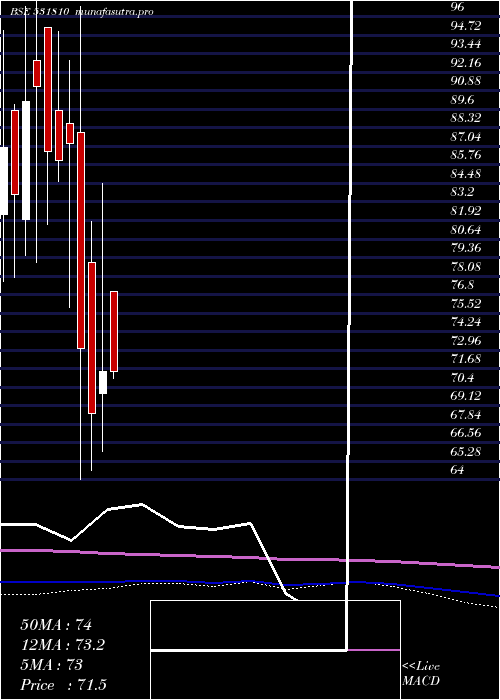Click the 65.28 price axis label
This screenshot has height=700, width=500.
pyautogui.click(x=466, y=452)
